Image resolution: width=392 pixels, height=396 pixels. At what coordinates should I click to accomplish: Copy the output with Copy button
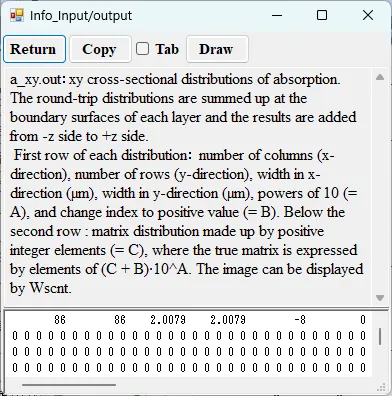pyautogui.click(x=100, y=49)
